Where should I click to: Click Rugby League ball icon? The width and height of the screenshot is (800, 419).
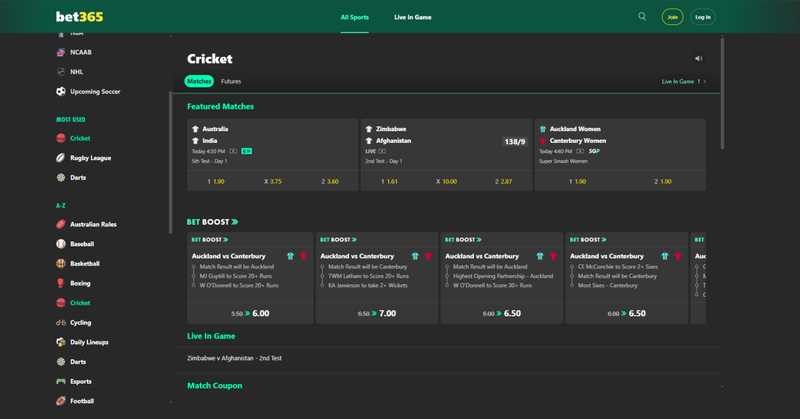61,158
